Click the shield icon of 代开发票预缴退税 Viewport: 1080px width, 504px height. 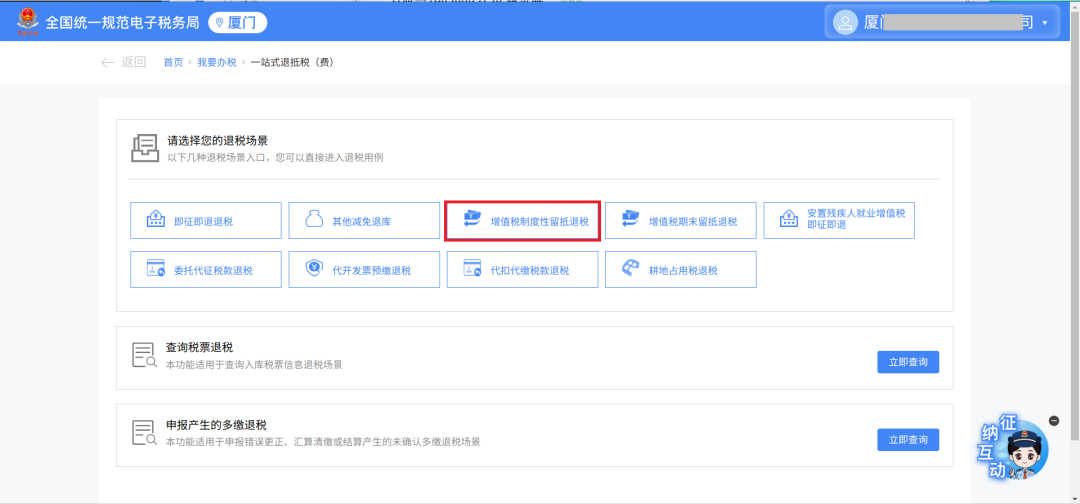[314, 269]
